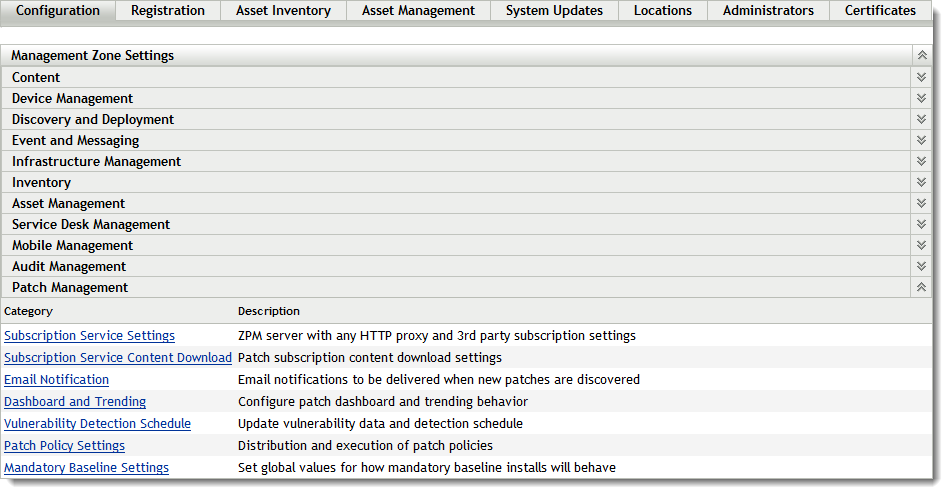Click 'Email notifications to be delivered' description
This screenshot has height=494, width=948.
(x=439, y=380)
